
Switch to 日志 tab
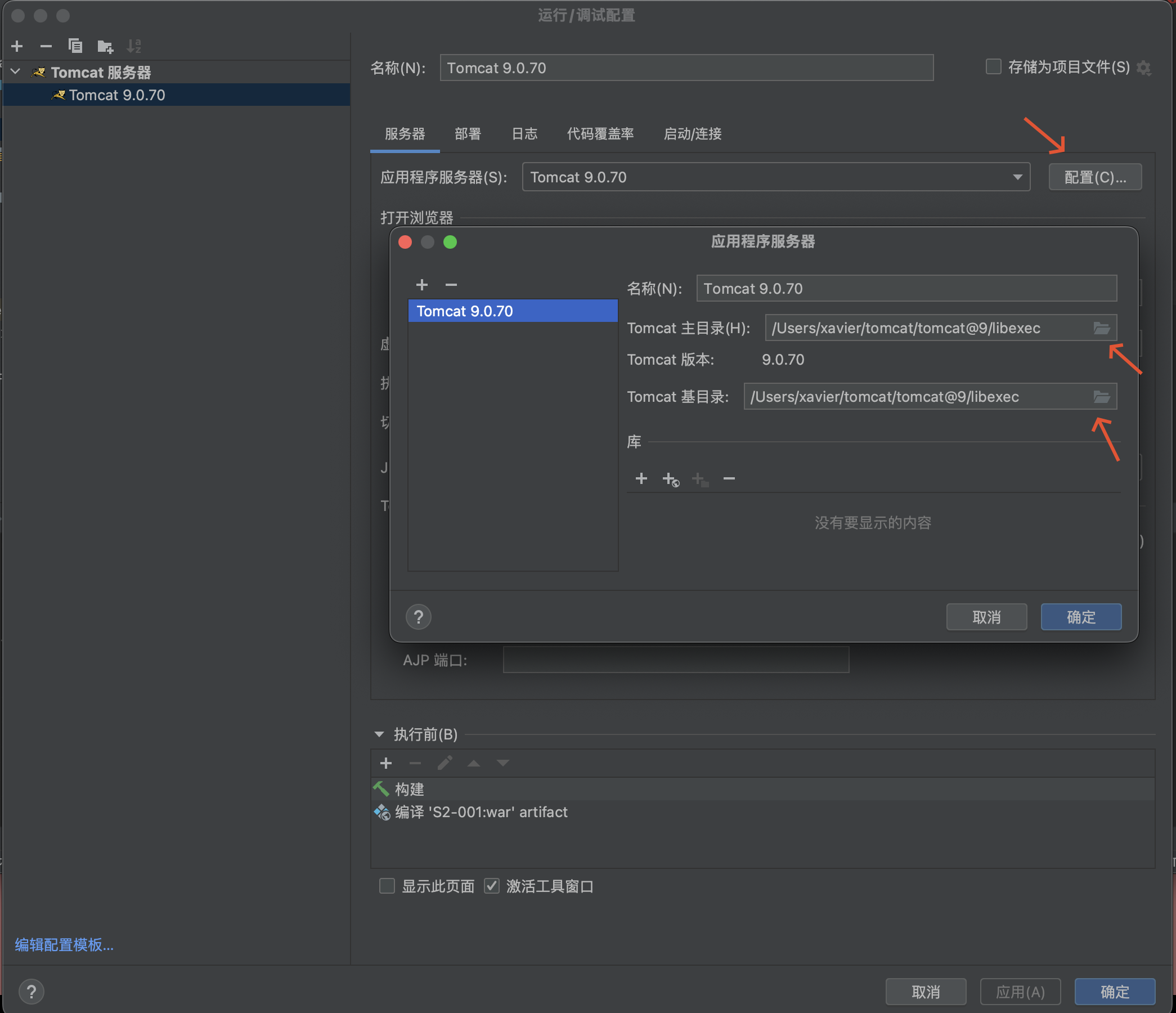pos(524,134)
